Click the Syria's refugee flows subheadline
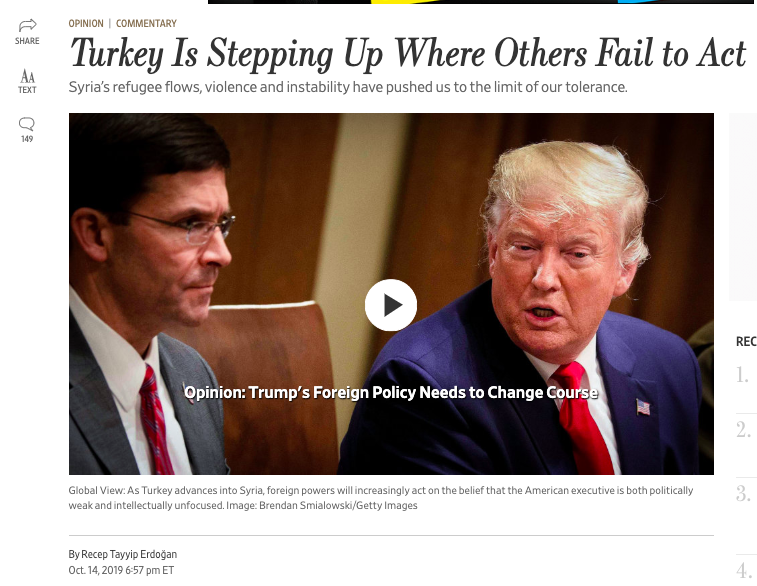The image size is (757, 586). point(348,87)
